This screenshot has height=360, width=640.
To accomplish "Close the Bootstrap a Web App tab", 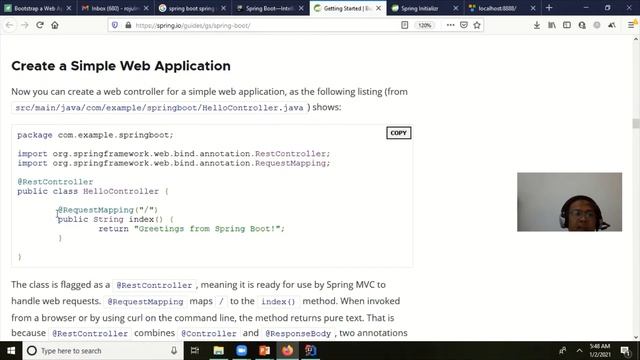I will pyautogui.click(x=69, y=8).
